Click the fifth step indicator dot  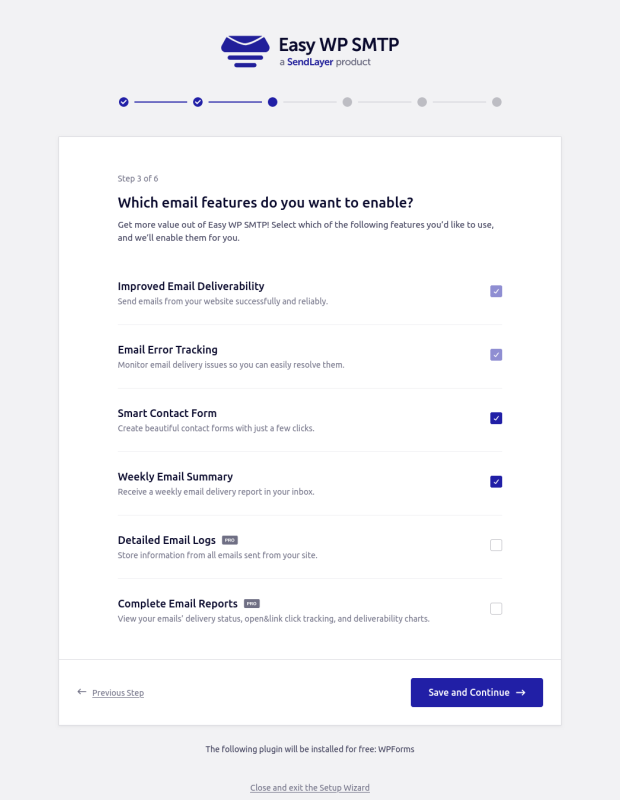[422, 102]
